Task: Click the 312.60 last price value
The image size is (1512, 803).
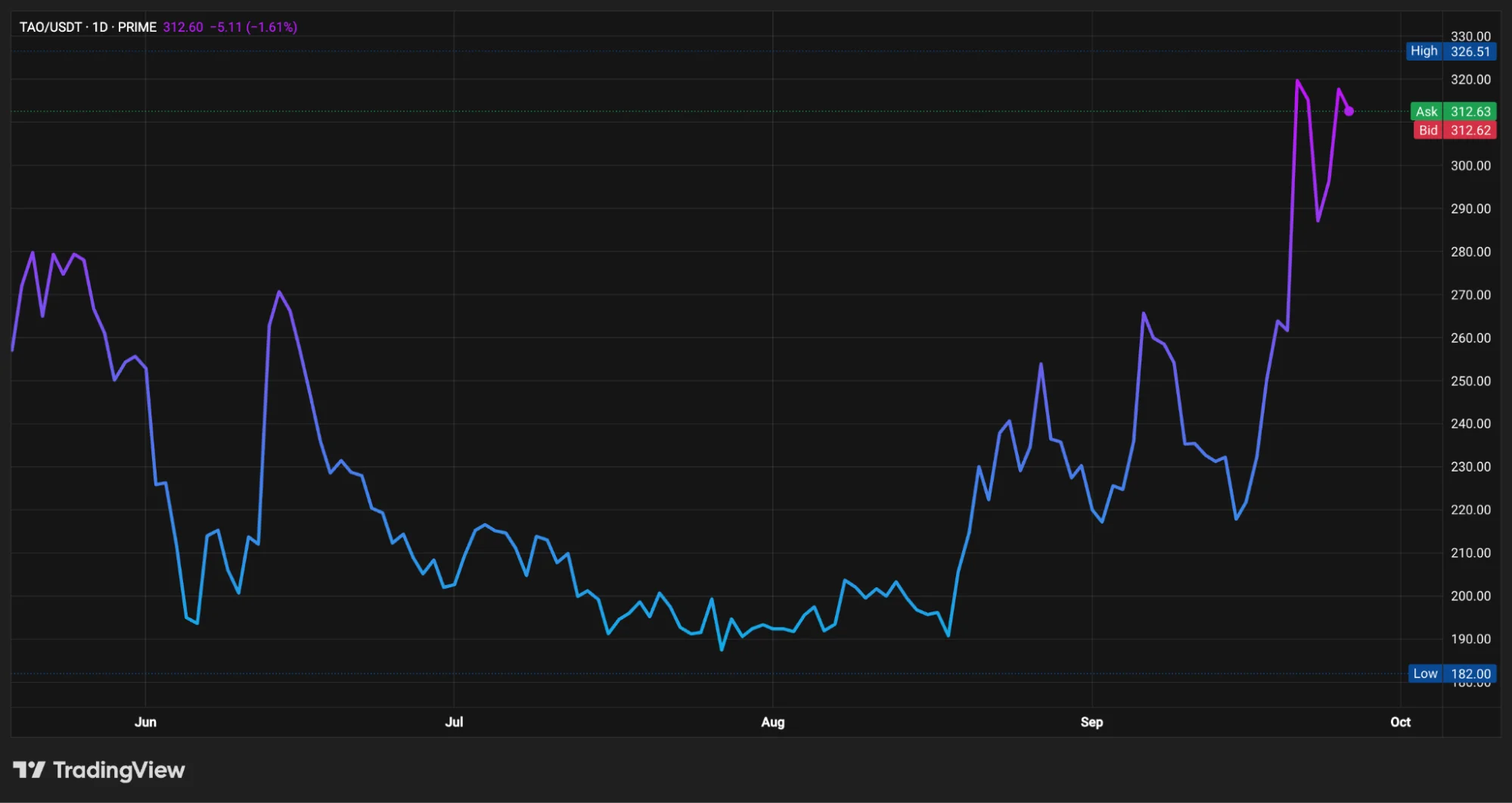Action: 183,27
